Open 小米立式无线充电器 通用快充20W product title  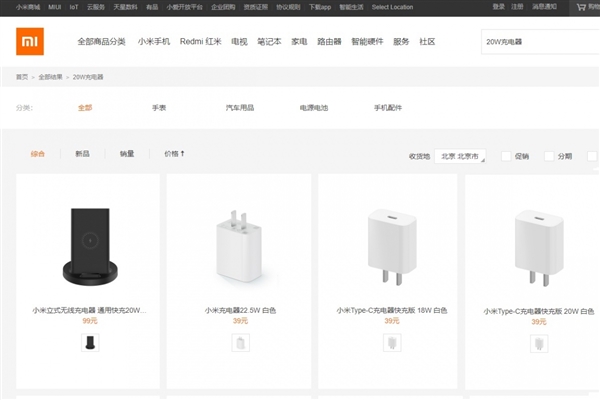point(90,310)
